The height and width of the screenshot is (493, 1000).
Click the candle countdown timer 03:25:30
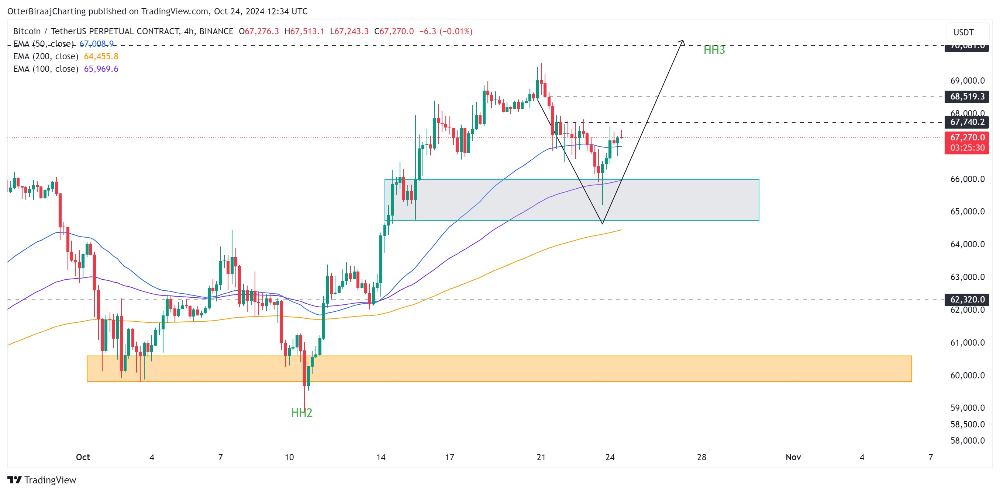click(968, 147)
